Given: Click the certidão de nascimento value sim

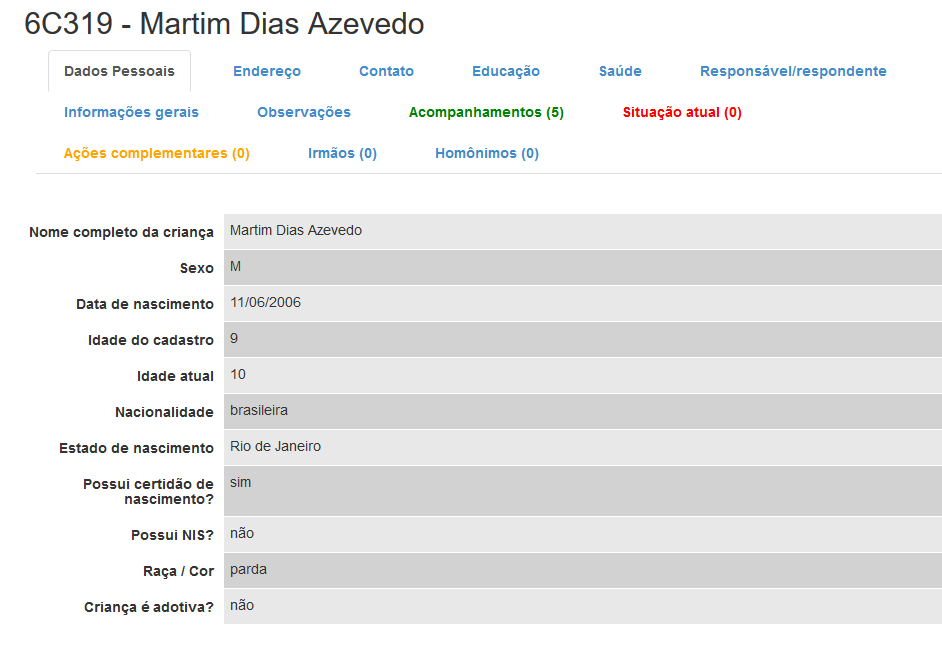Looking at the screenshot, I should coord(240,483).
